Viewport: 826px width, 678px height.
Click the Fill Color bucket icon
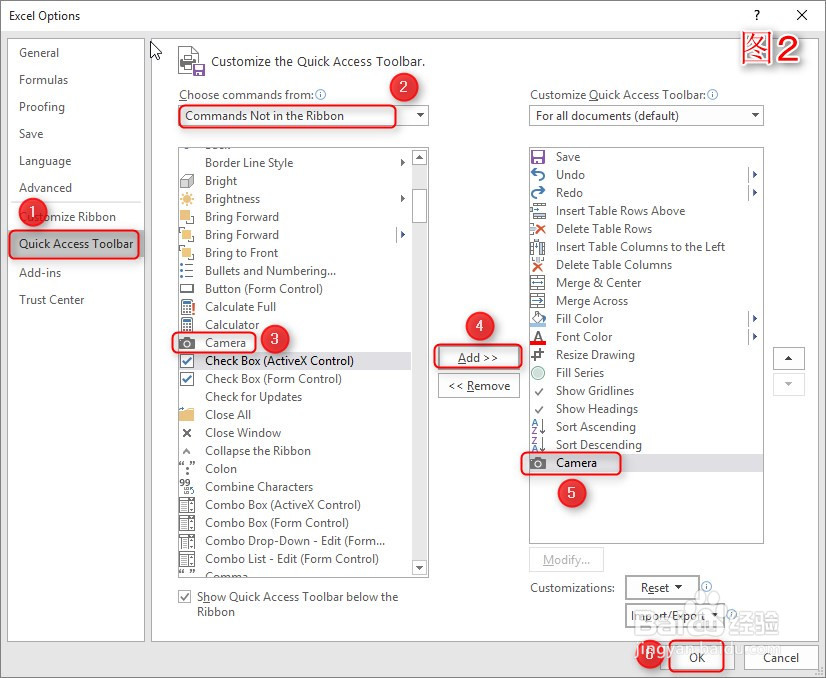click(x=538, y=319)
